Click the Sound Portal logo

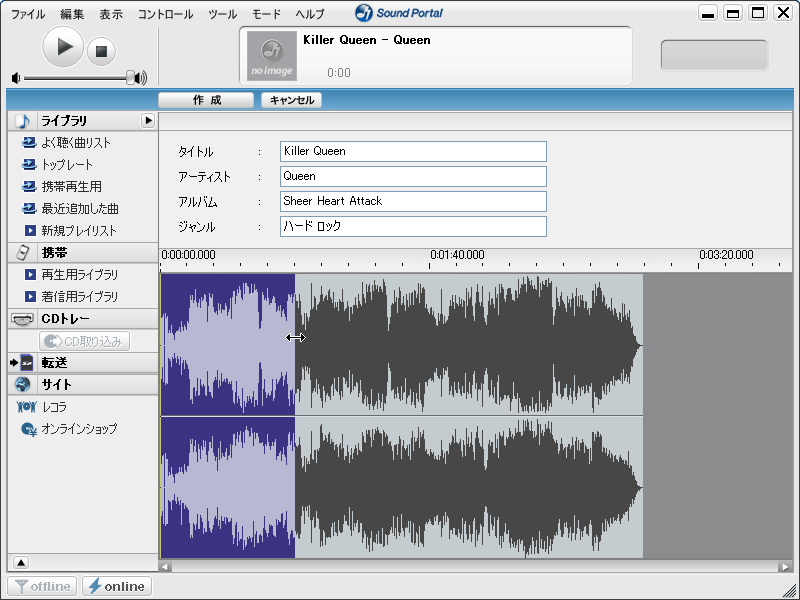pos(399,13)
